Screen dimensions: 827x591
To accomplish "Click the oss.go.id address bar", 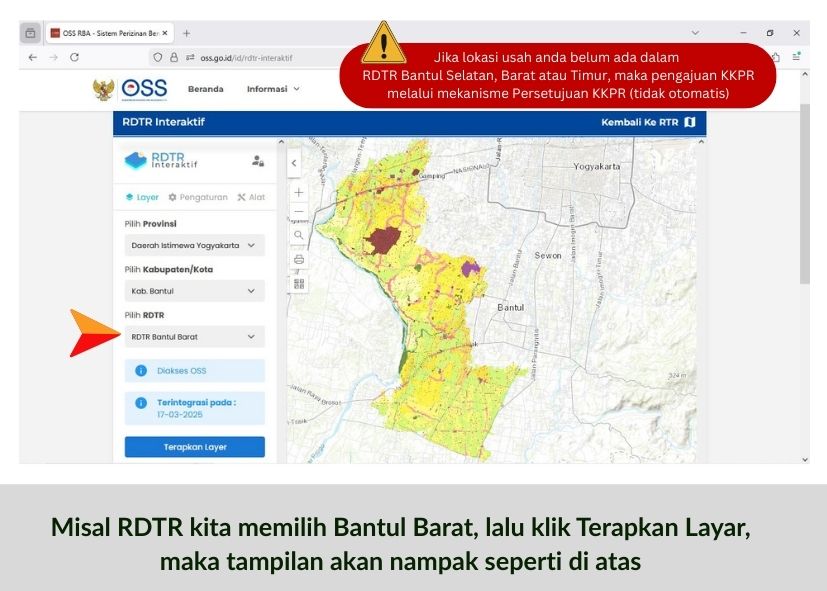I will (245, 58).
